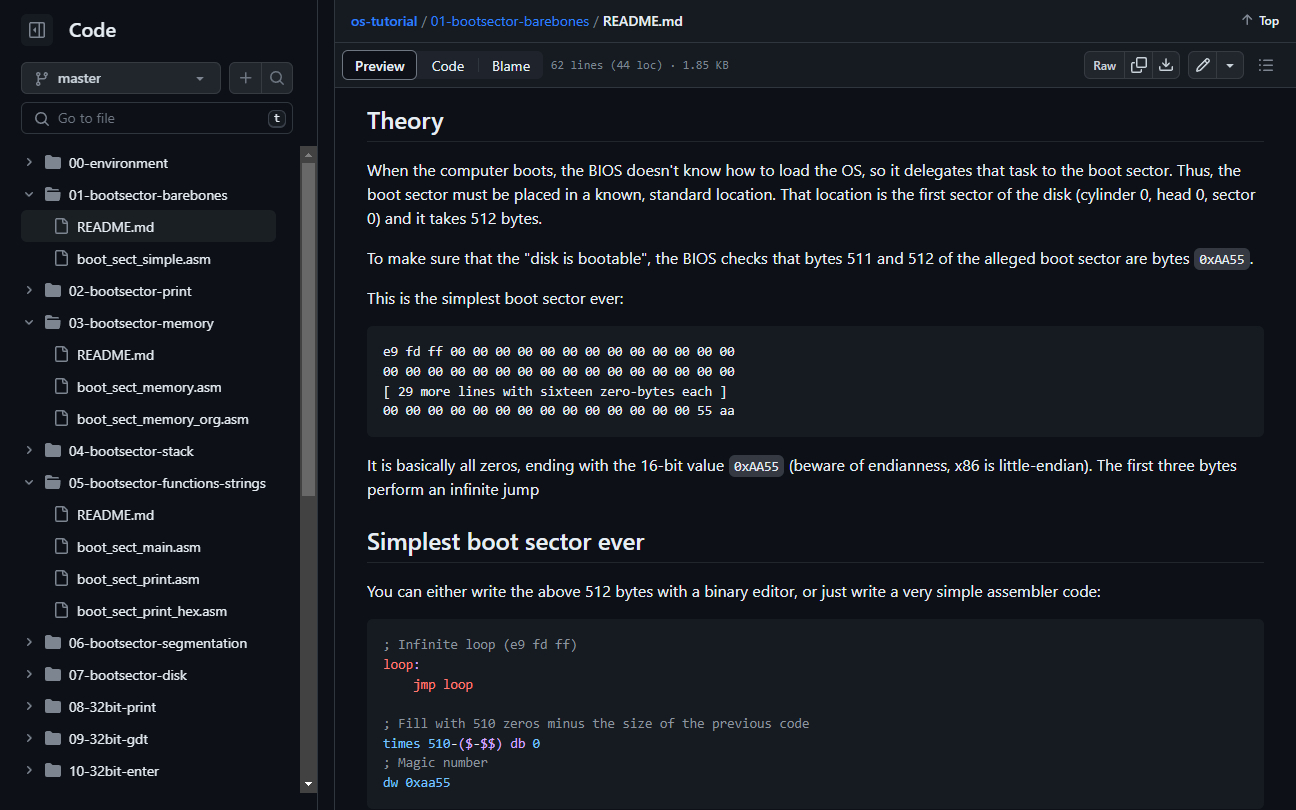
Task: Copy the raw file contents
Action: (1139, 64)
